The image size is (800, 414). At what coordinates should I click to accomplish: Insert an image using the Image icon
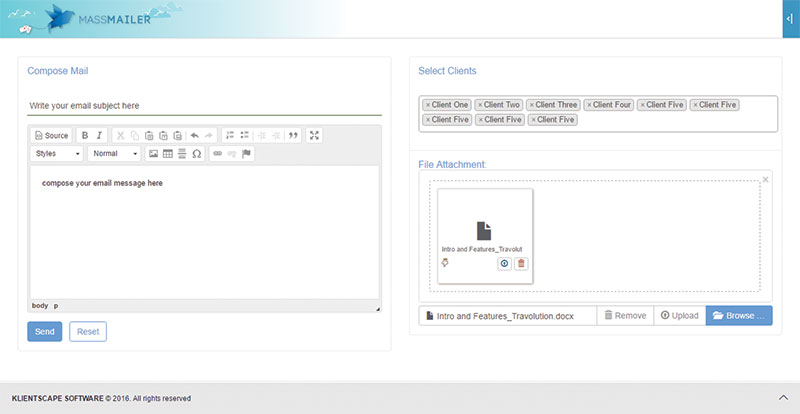point(153,154)
